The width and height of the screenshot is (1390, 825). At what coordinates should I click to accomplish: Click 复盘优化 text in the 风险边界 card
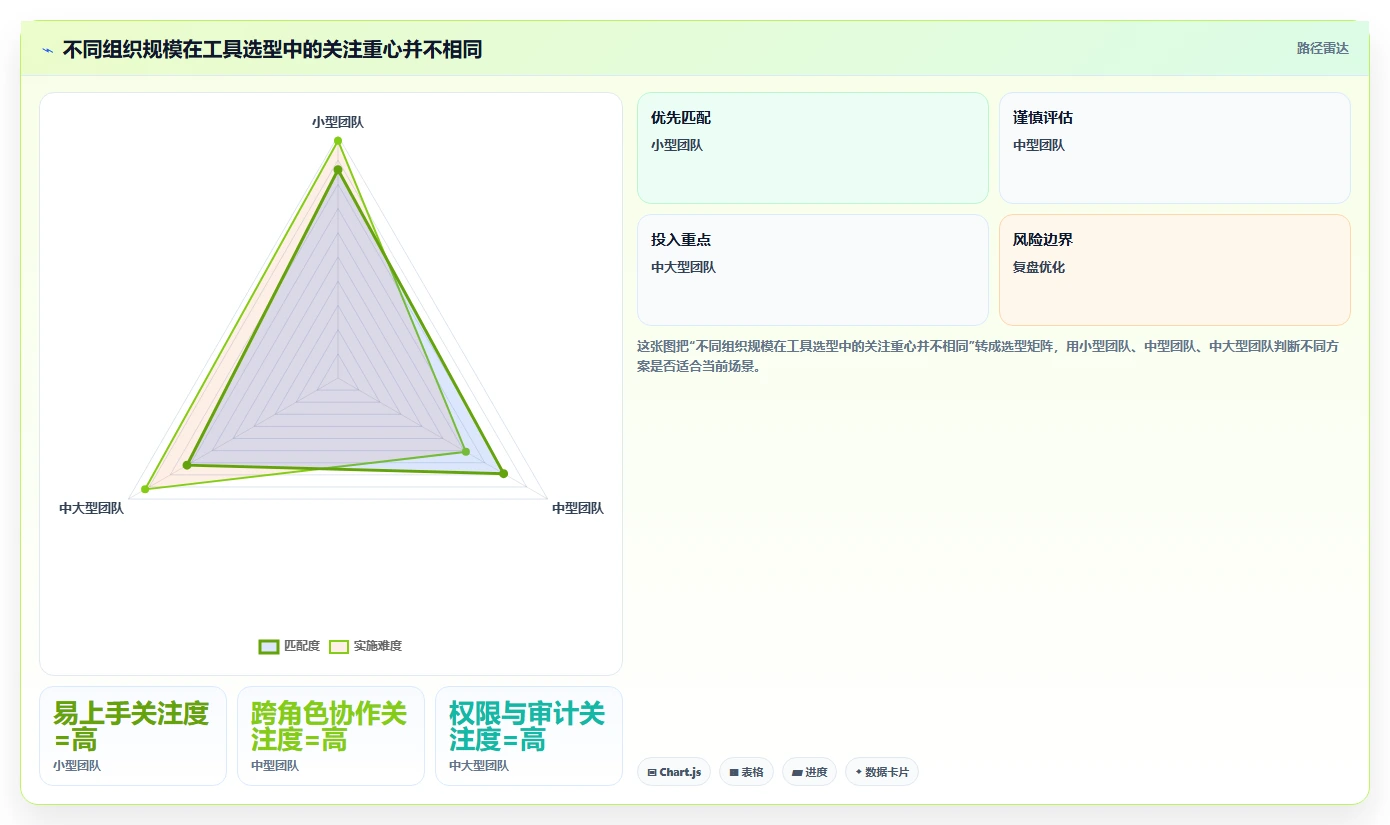[1039, 267]
